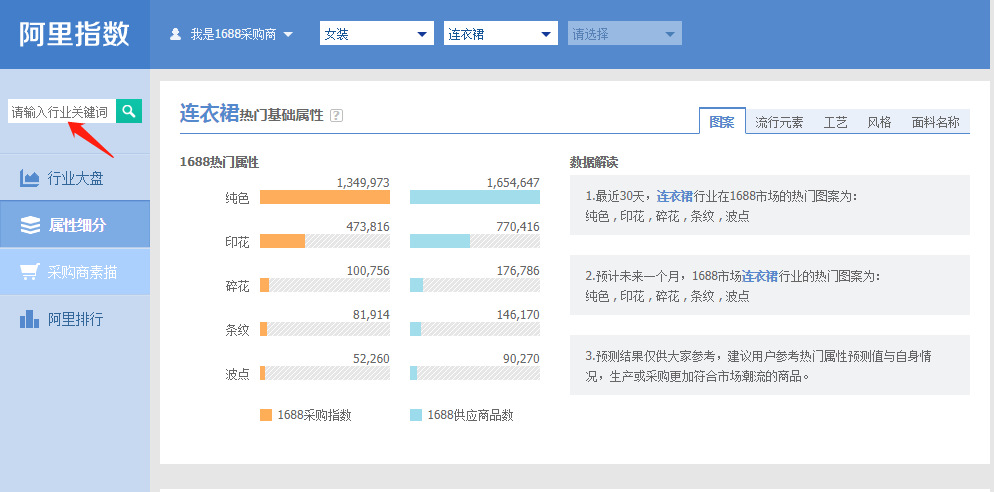This screenshot has height=492, width=994.
Task: Click 连衣裙 link in data insight item 1
Action: (674, 196)
